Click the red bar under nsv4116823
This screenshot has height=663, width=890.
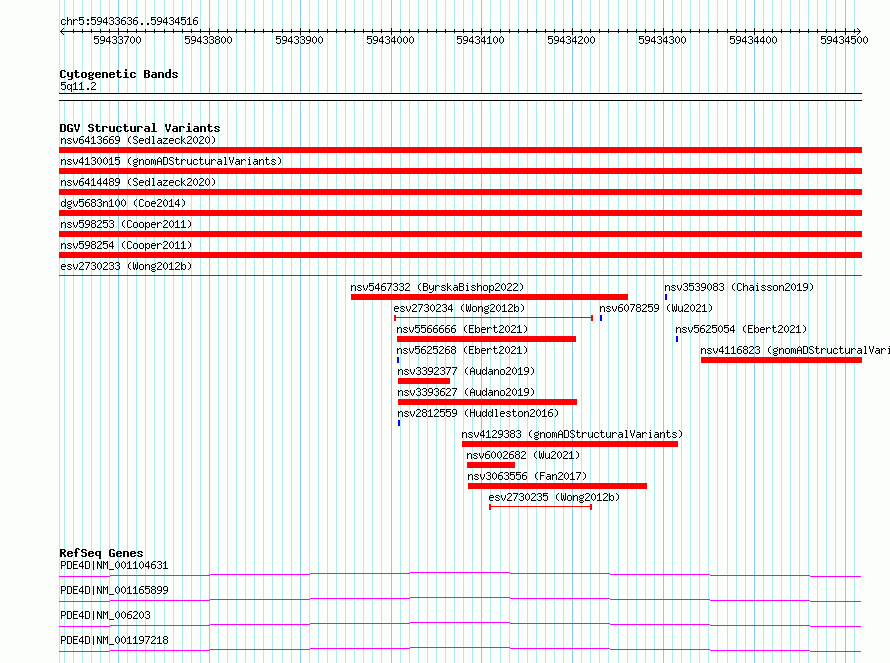pos(781,360)
